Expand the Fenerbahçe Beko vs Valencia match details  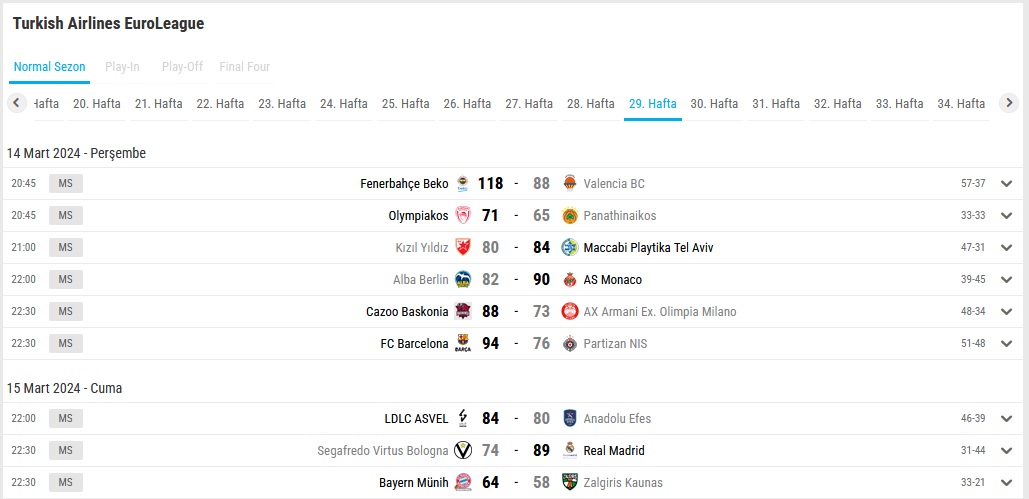(1007, 183)
